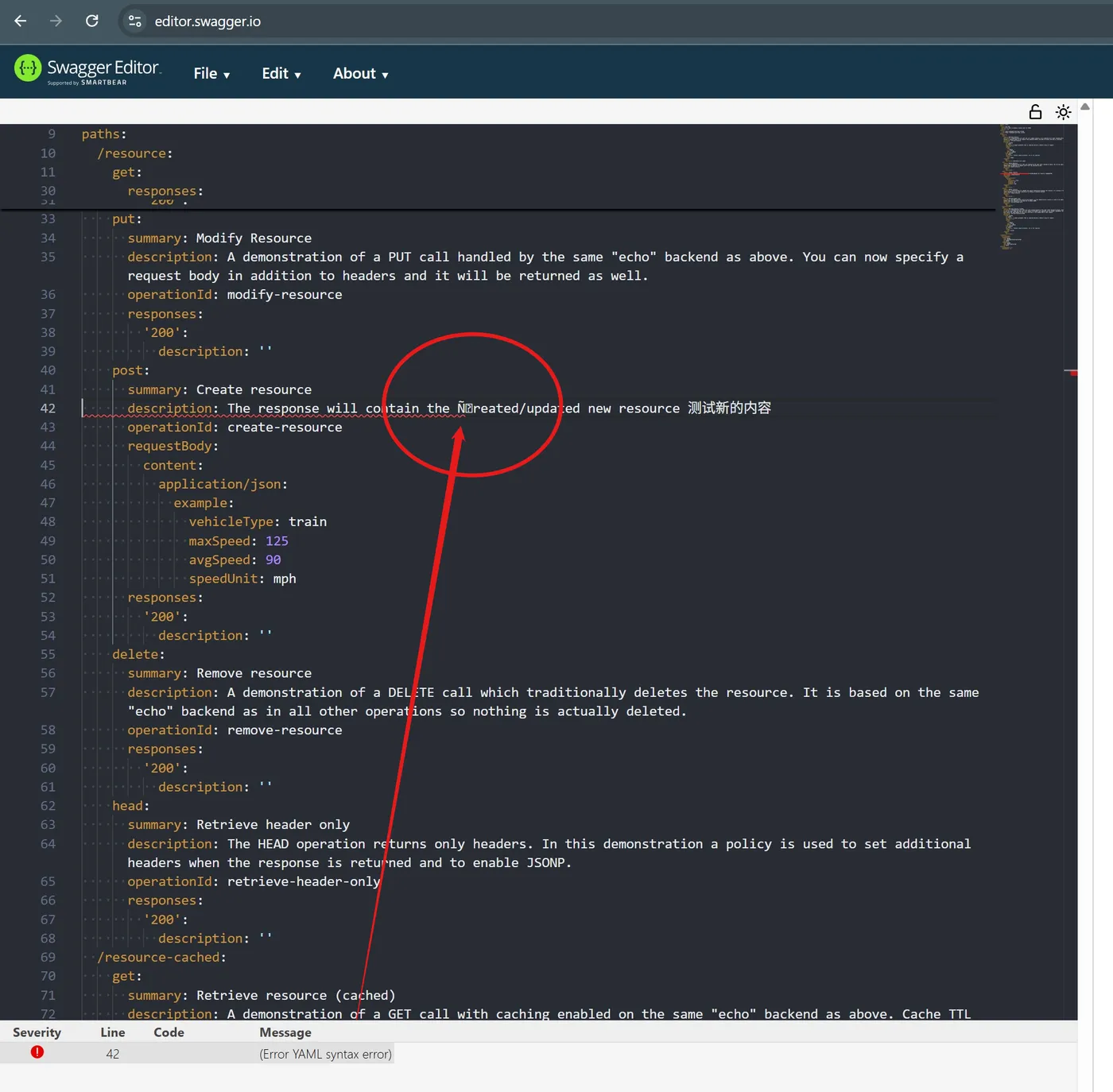The width and height of the screenshot is (1113, 1092).
Task: Click 'summary: Remove resource' line
Action: [x=219, y=674]
